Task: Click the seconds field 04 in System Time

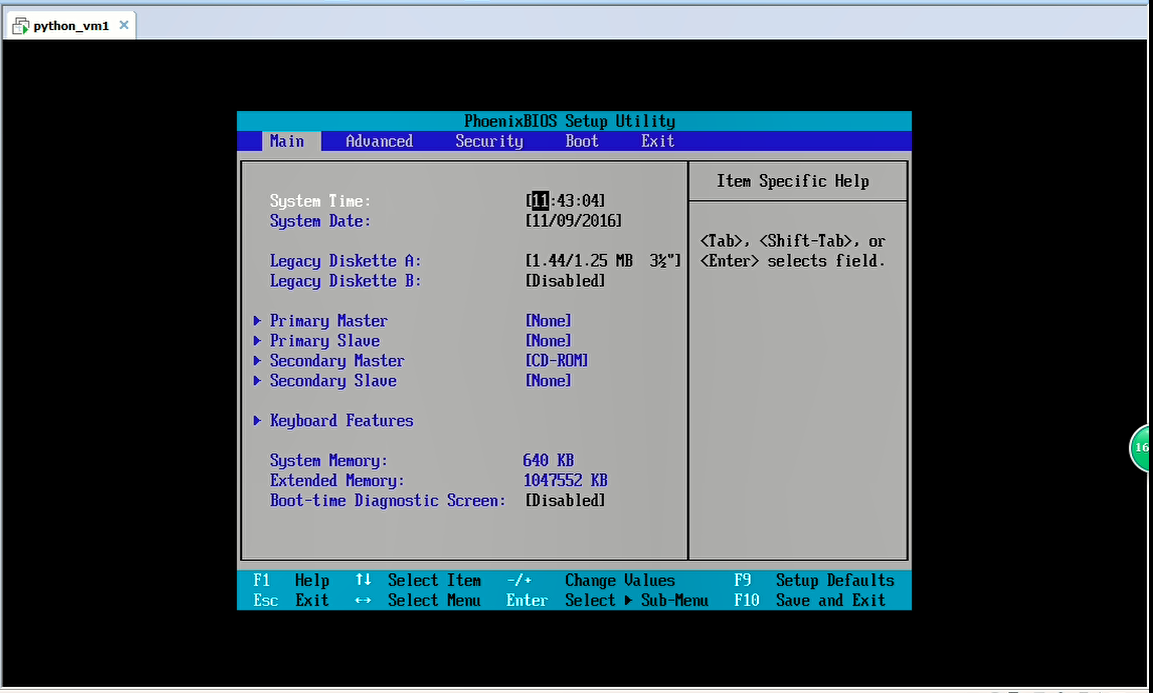Action: coord(590,201)
